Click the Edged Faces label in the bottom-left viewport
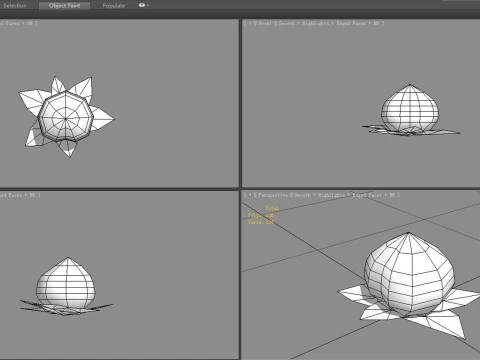This screenshot has width=480, height=360. coord(11,195)
